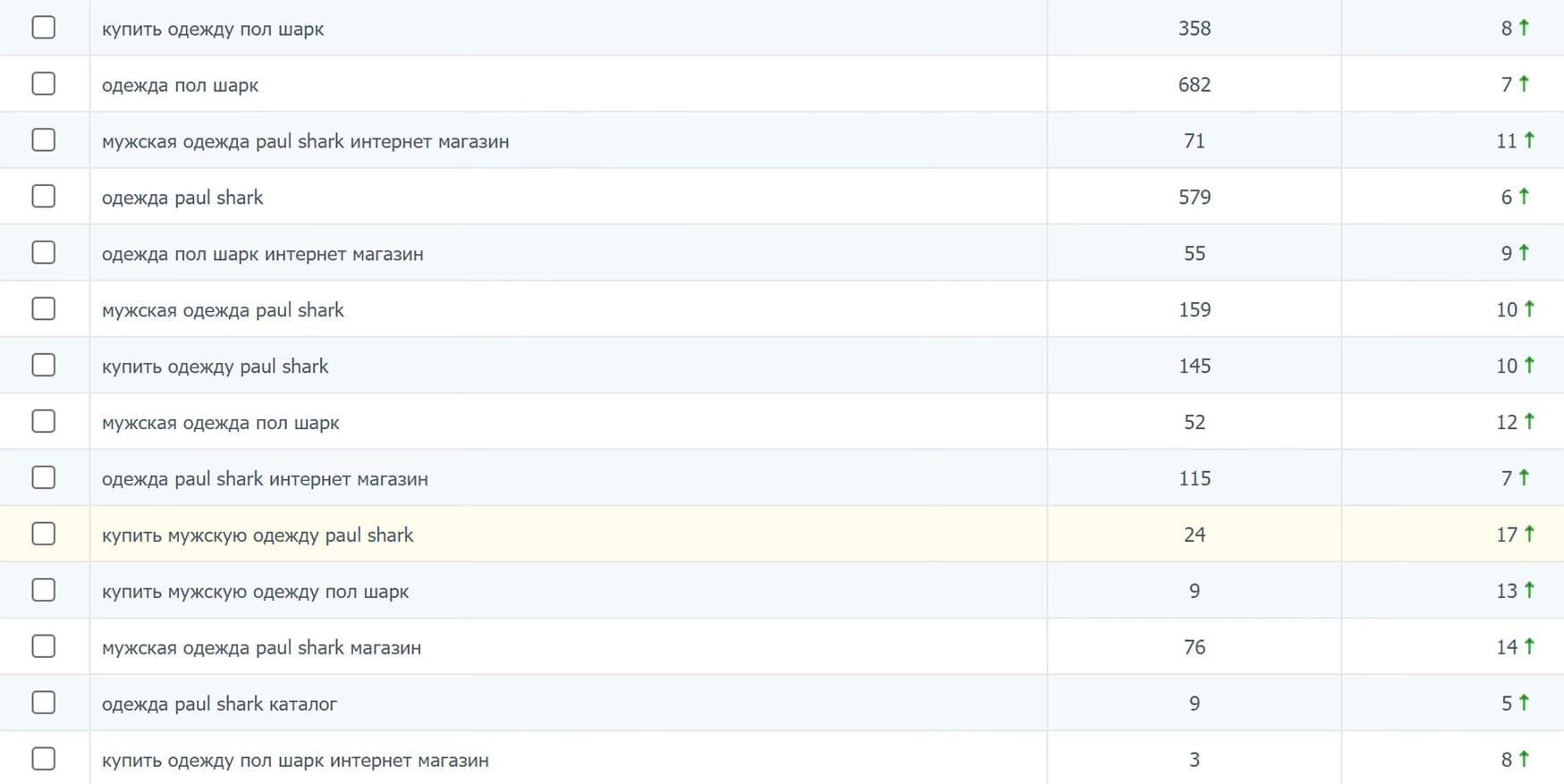Tick the checkbox for 'купить одежду пол шарк'
This screenshot has width=1564, height=784.
[x=43, y=28]
